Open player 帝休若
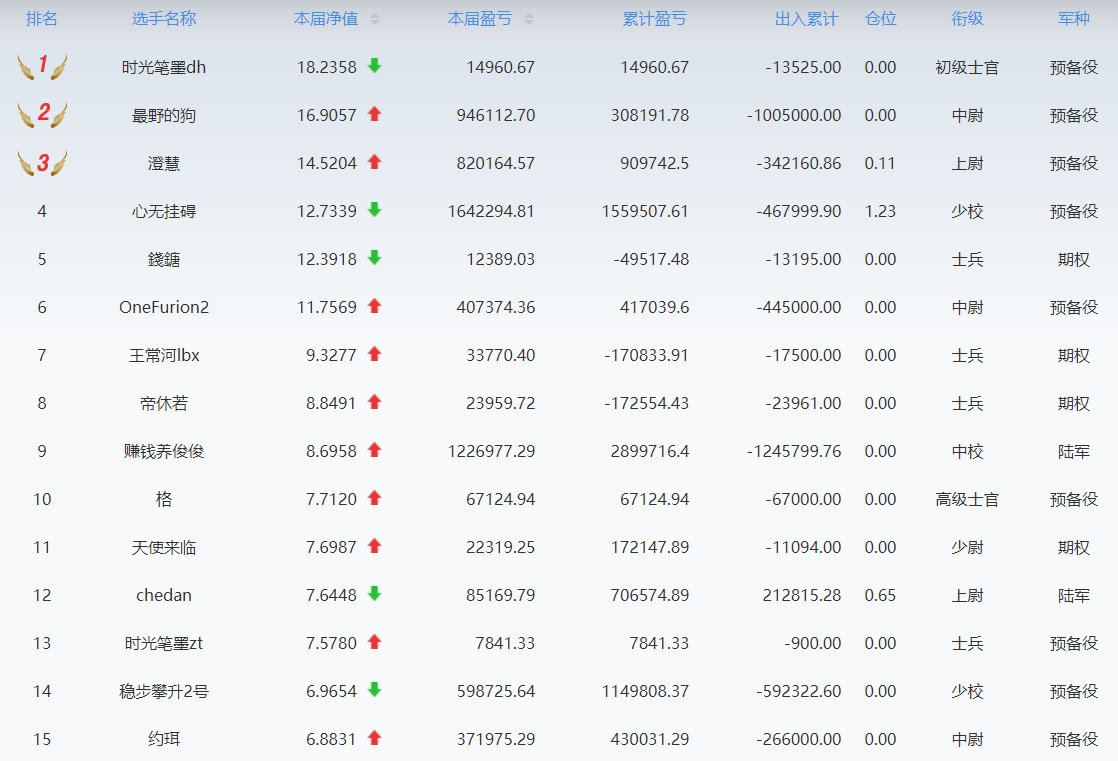Image resolution: width=1118 pixels, height=761 pixels. [x=164, y=403]
